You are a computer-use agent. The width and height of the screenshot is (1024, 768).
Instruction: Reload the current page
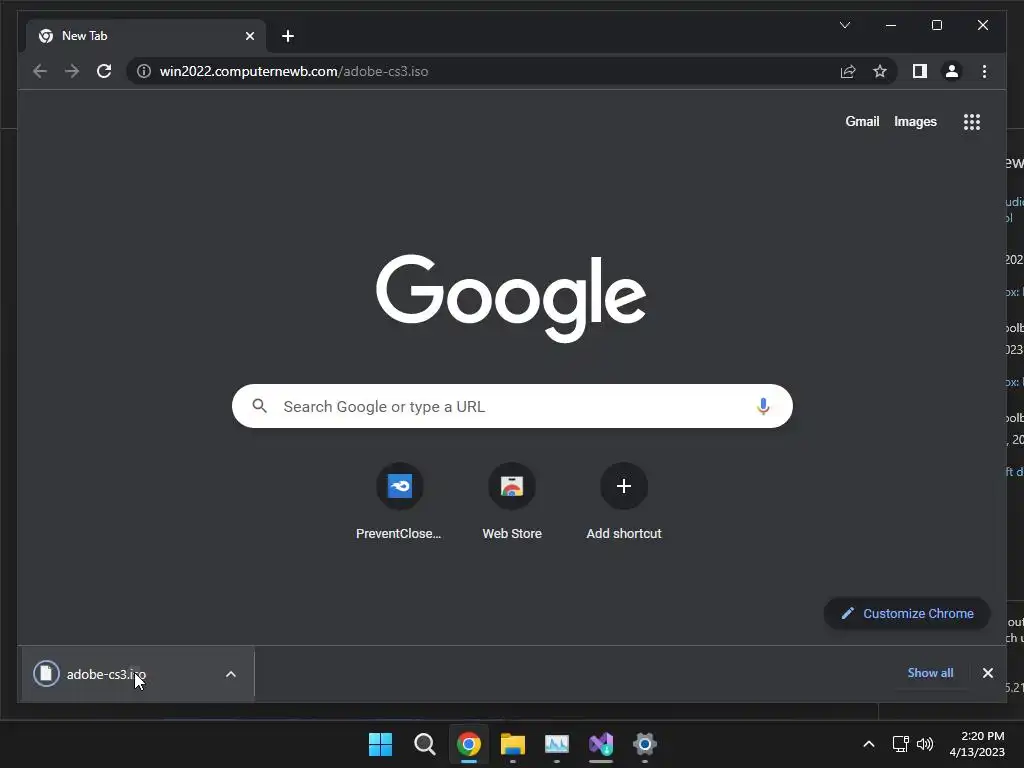click(x=104, y=71)
